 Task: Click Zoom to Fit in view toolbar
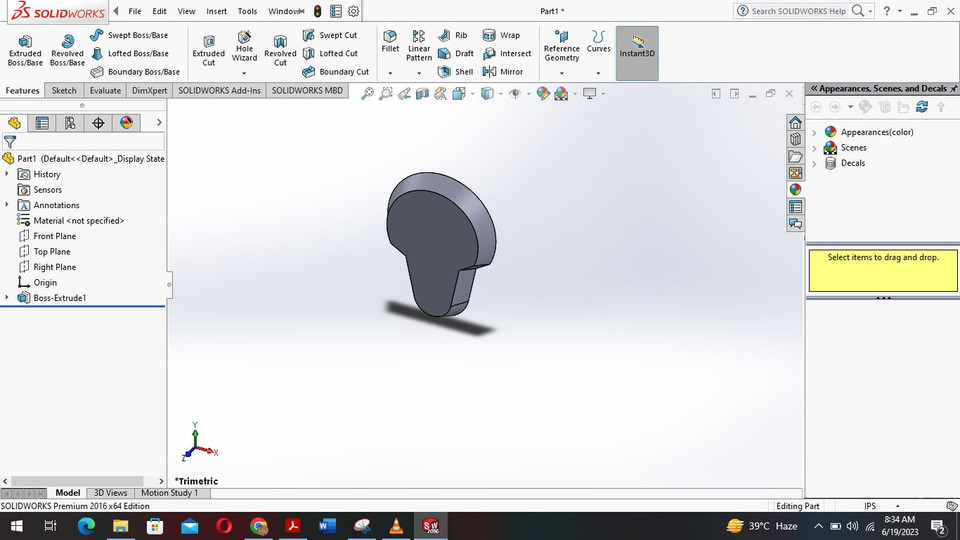click(x=367, y=94)
